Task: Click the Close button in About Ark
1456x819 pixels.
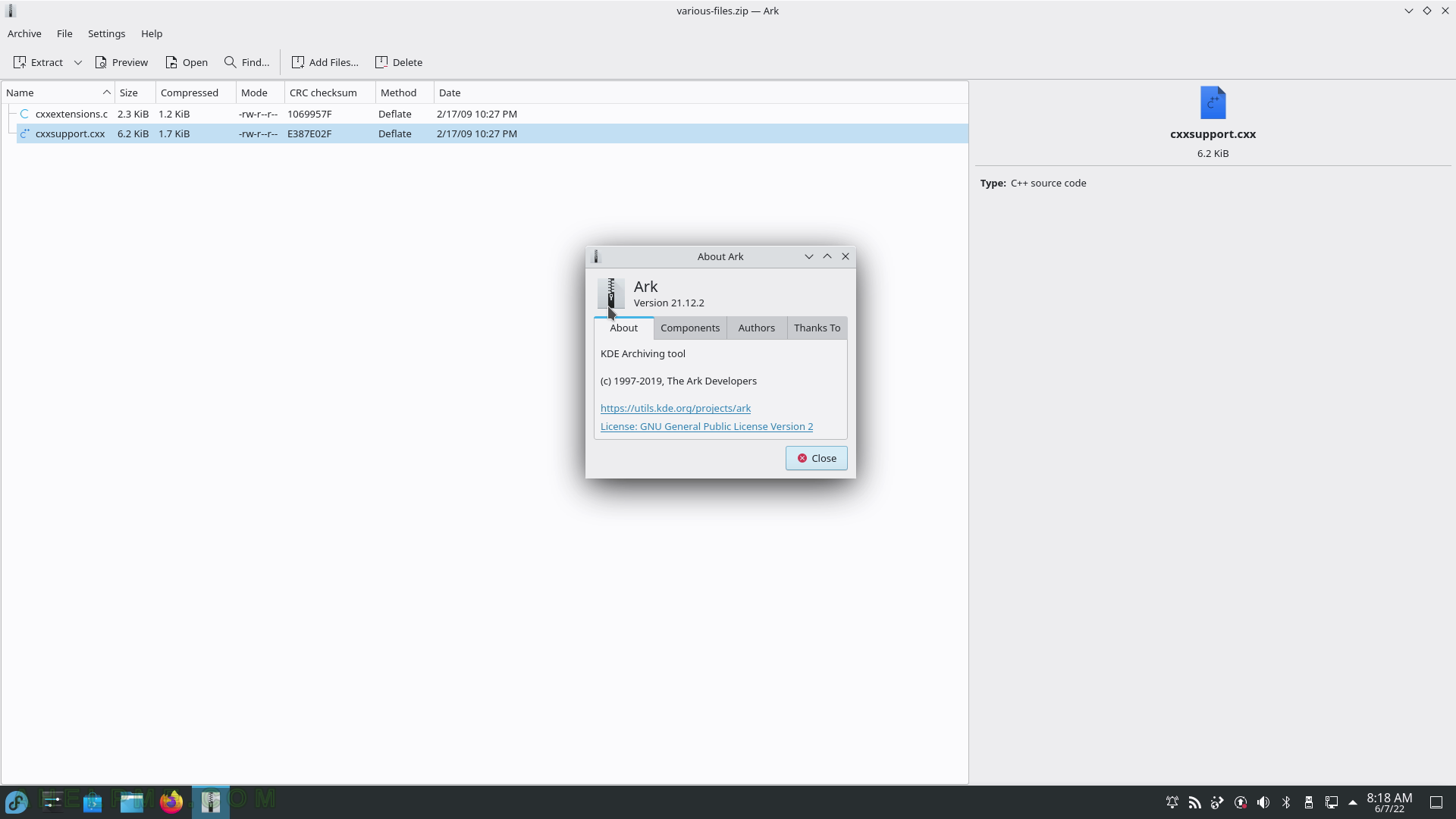Action: tap(816, 458)
